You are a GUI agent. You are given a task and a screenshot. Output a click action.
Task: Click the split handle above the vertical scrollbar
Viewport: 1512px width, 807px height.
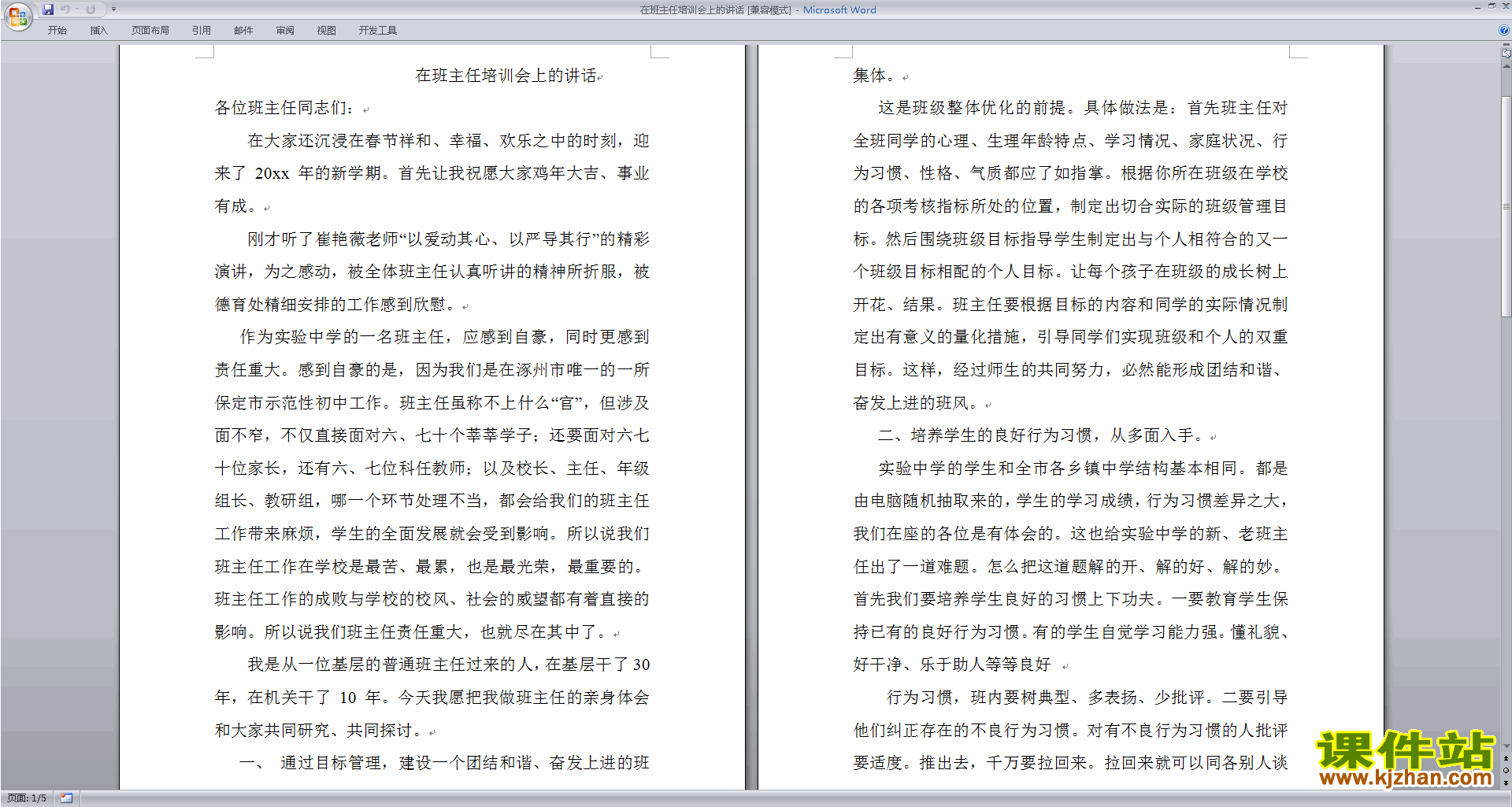point(1506,46)
